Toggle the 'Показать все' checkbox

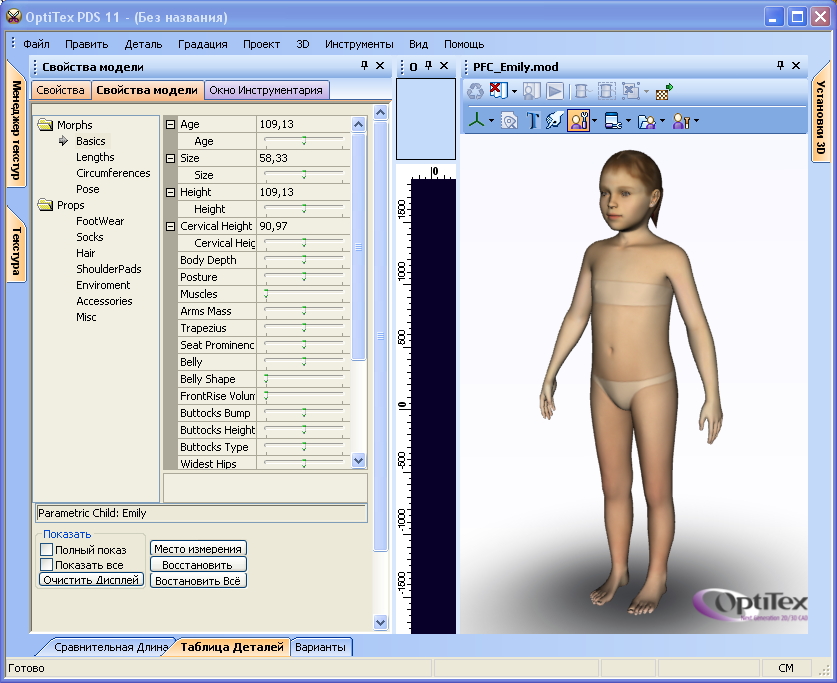[46, 565]
